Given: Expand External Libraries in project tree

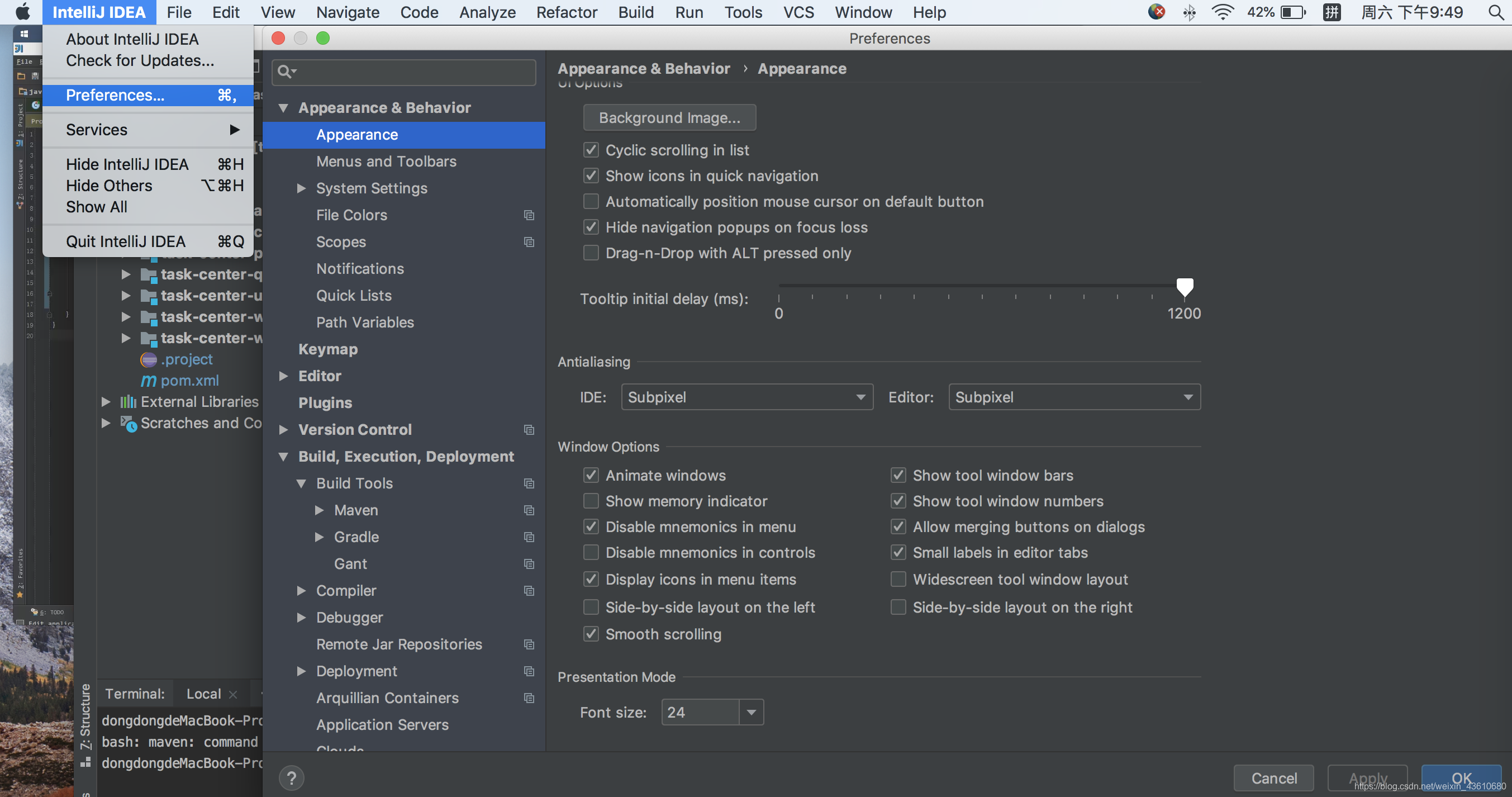Looking at the screenshot, I should pyautogui.click(x=106, y=402).
